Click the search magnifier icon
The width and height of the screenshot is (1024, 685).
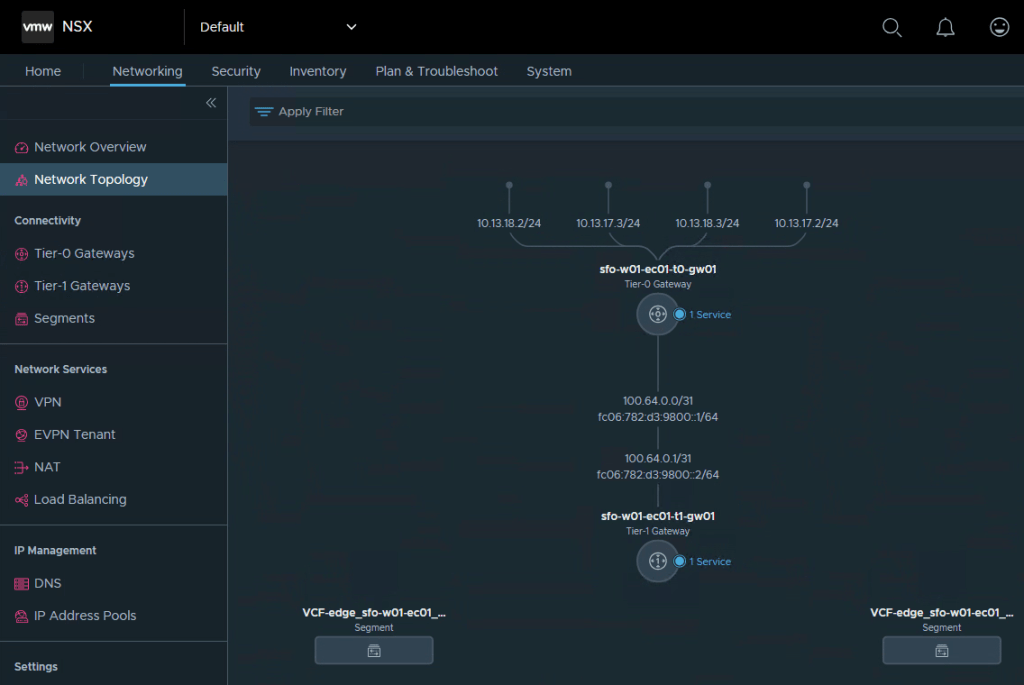(x=891, y=27)
